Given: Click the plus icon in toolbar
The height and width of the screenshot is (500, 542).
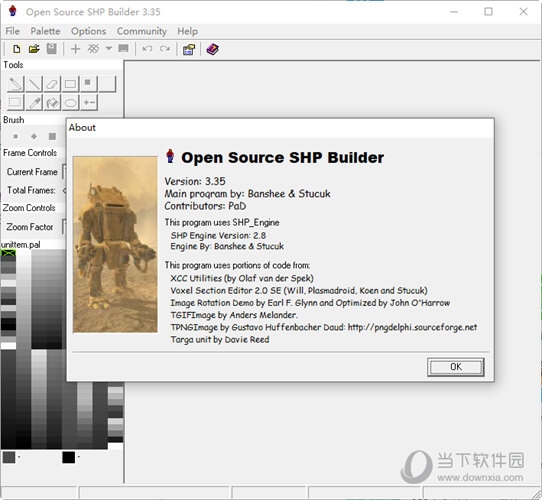Looking at the screenshot, I should click(x=75, y=49).
